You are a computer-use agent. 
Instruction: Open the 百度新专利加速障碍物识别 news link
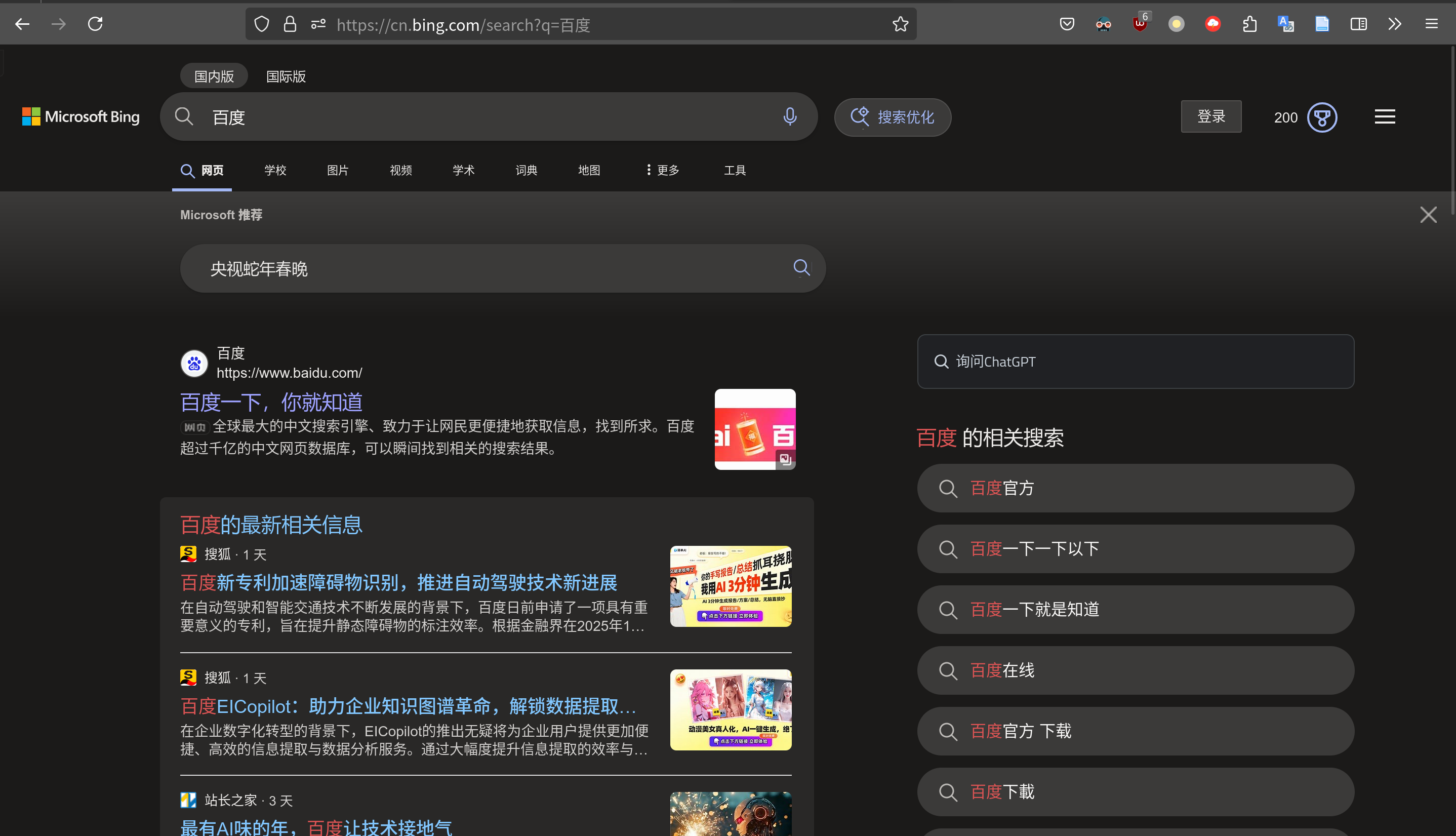pos(399,583)
